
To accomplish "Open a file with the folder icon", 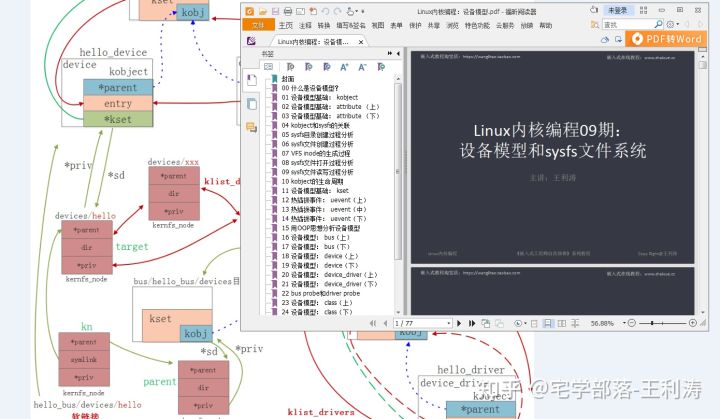I will (x=263, y=11).
